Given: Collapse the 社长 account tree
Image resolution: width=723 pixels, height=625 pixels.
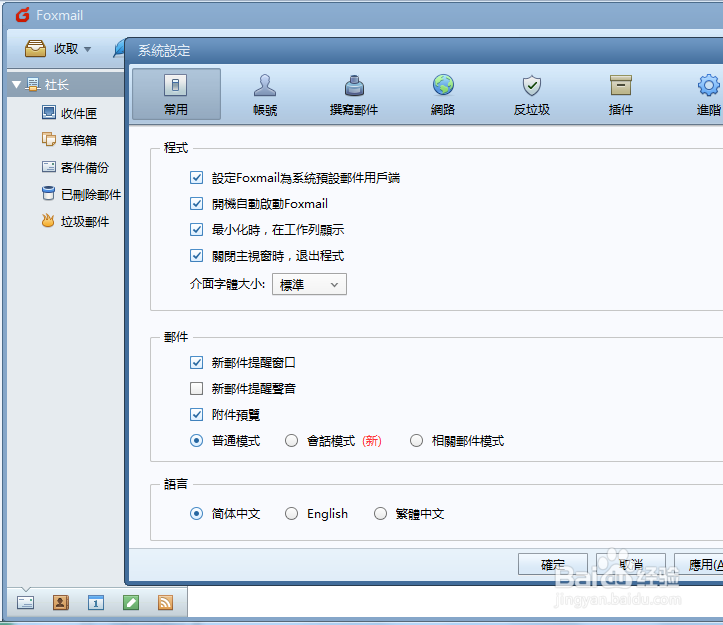Looking at the screenshot, I should click(17, 84).
